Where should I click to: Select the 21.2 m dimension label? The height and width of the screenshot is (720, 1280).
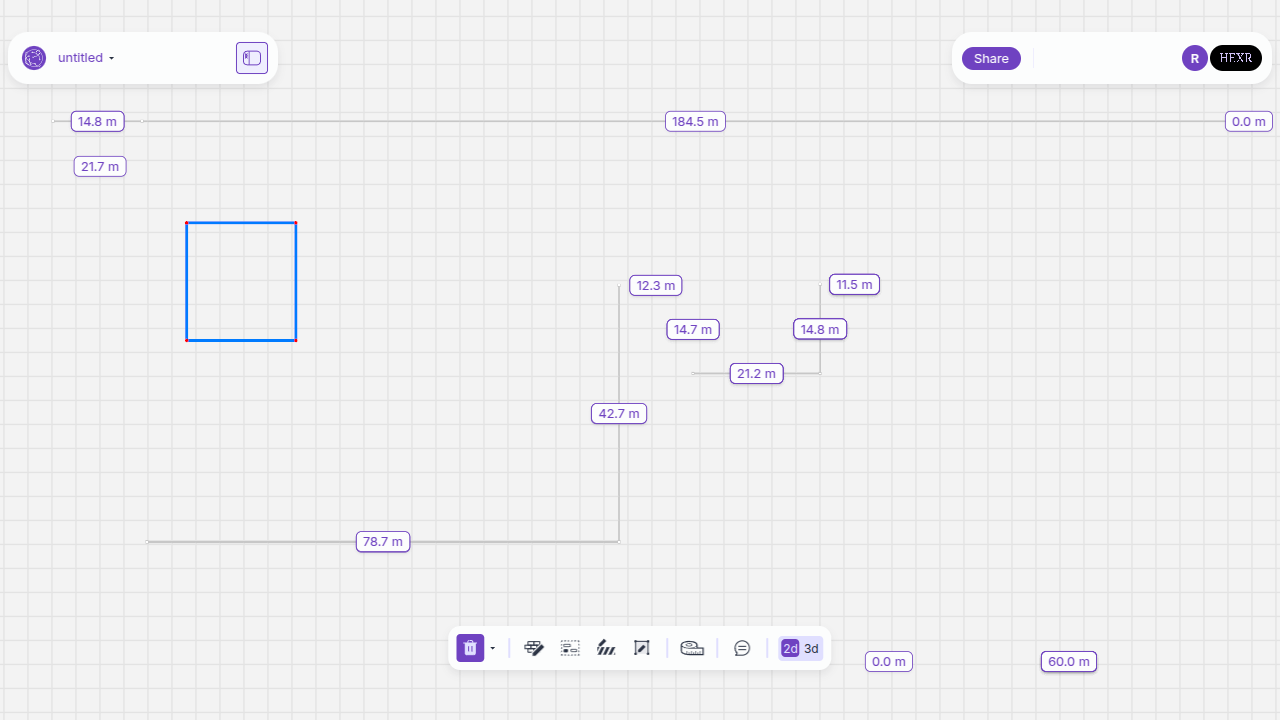click(x=756, y=373)
